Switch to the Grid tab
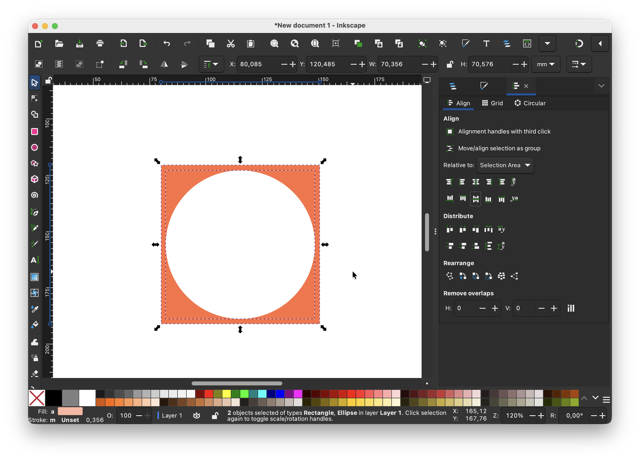640x461 pixels. [492, 103]
